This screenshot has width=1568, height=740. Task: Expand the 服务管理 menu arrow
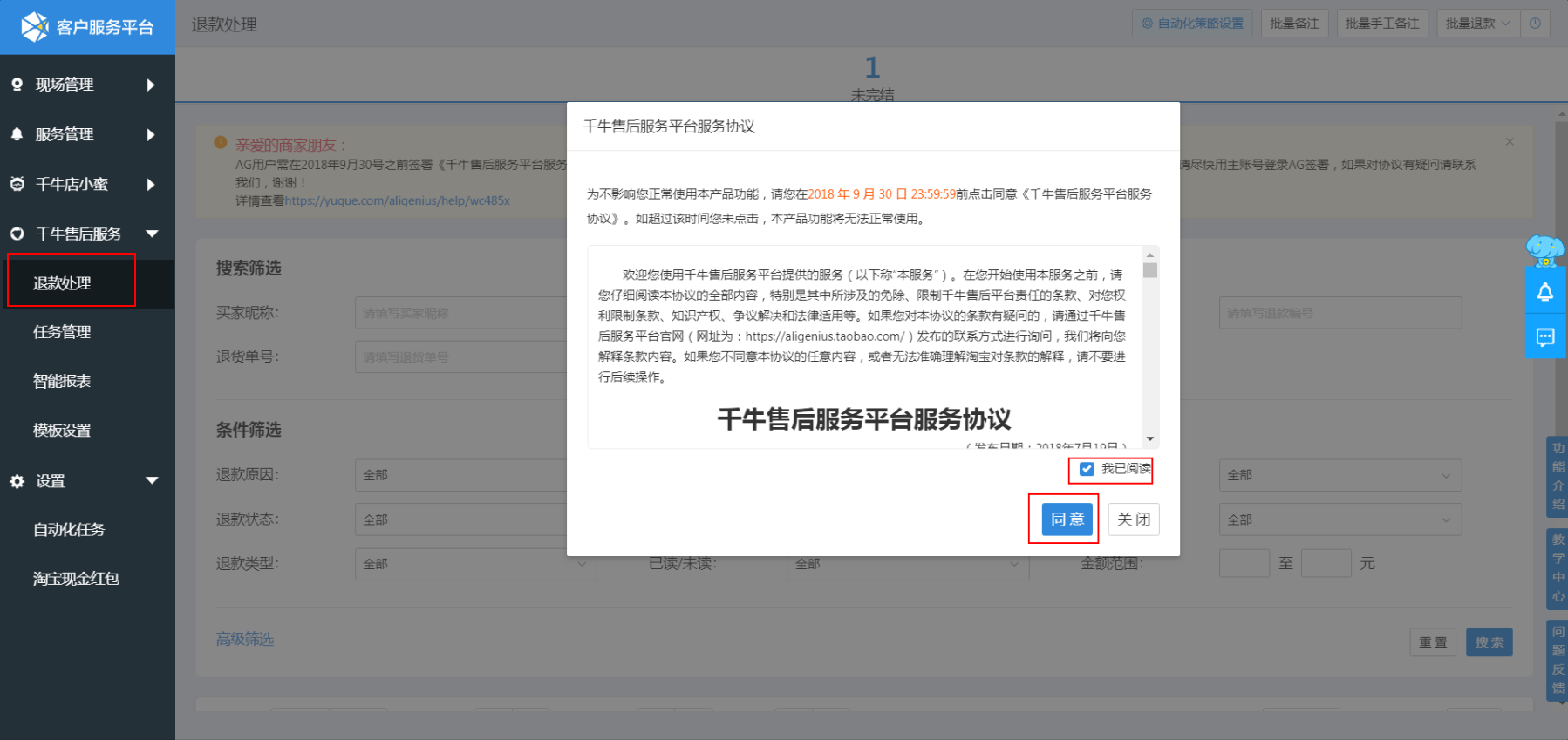coord(151,134)
